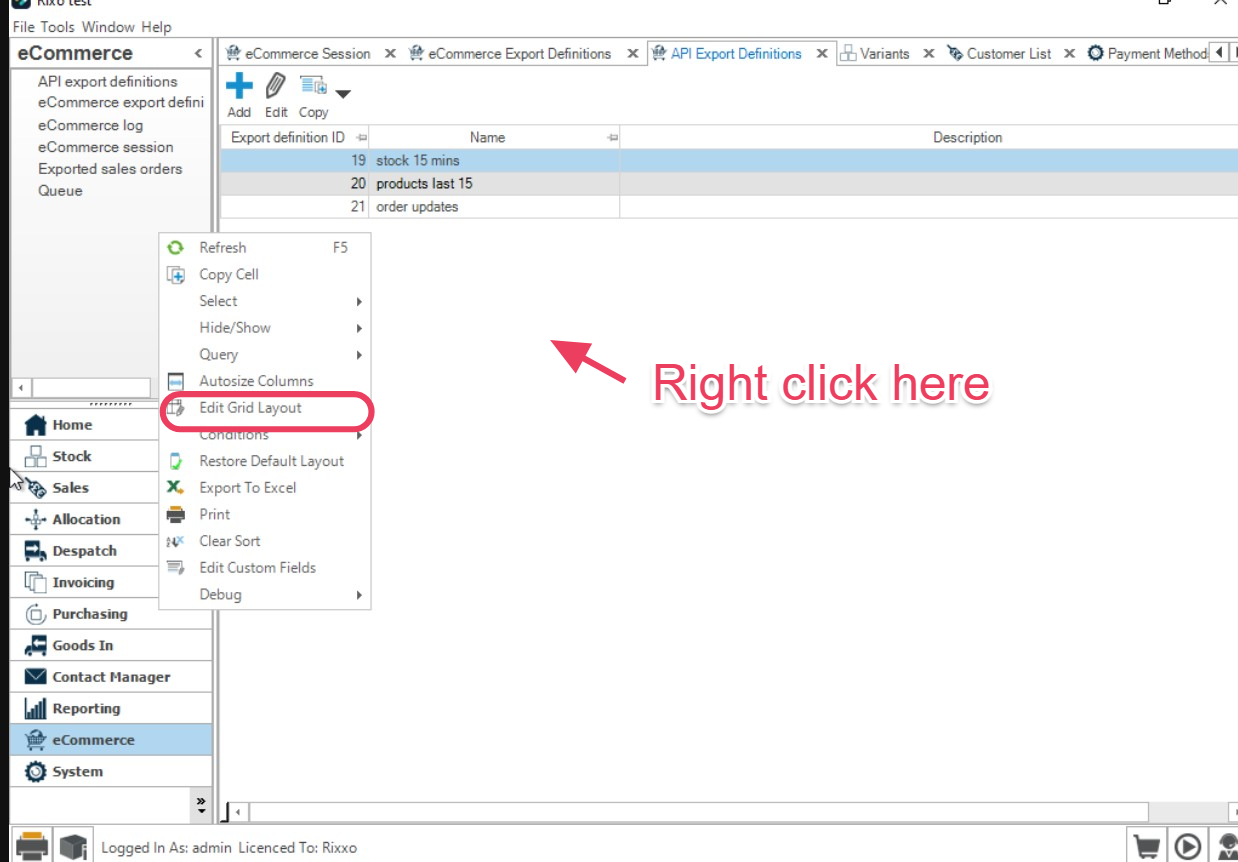Click play icon in status bar
This screenshot has width=1238, height=862.
(x=1188, y=846)
